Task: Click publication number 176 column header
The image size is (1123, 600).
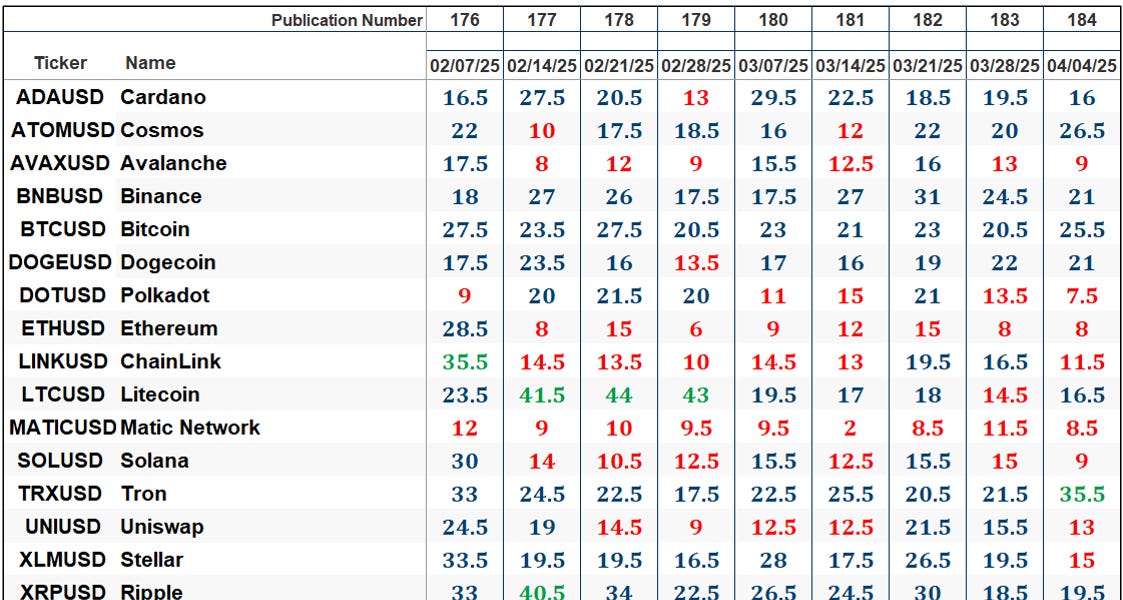Action: tap(465, 21)
